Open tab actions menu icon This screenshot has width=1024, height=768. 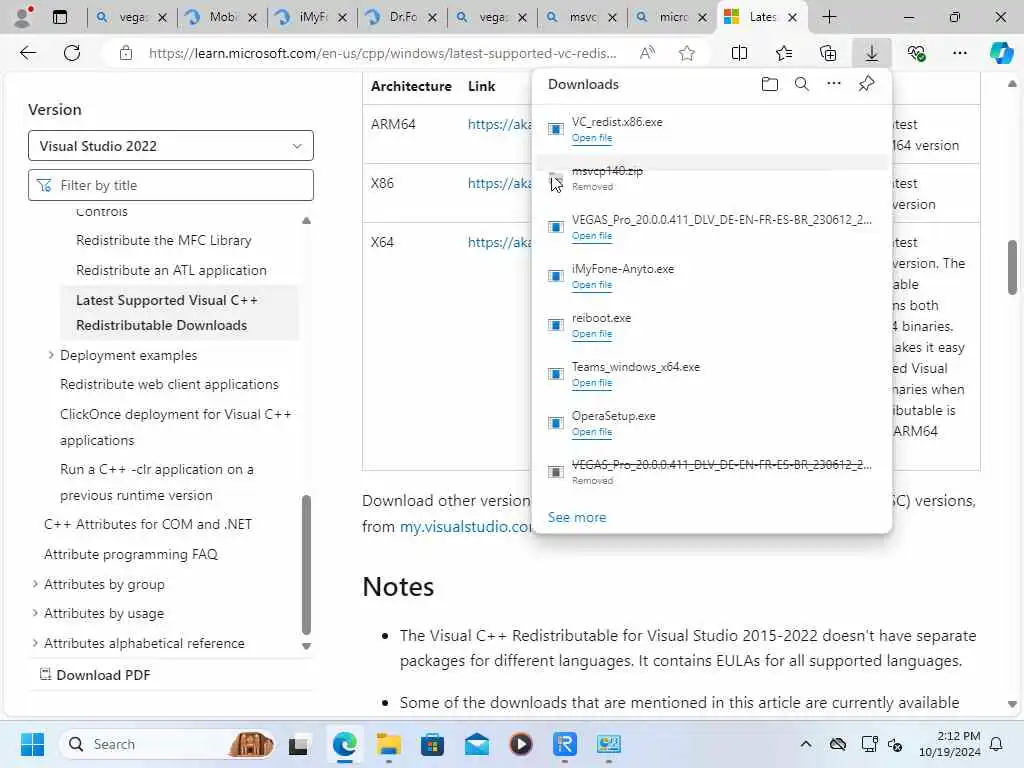[x=59, y=17]
